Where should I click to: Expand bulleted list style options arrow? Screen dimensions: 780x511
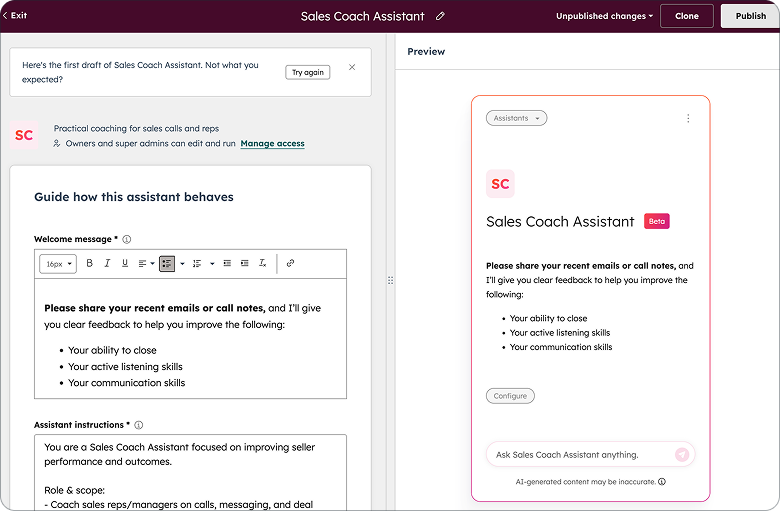(182, 264)
